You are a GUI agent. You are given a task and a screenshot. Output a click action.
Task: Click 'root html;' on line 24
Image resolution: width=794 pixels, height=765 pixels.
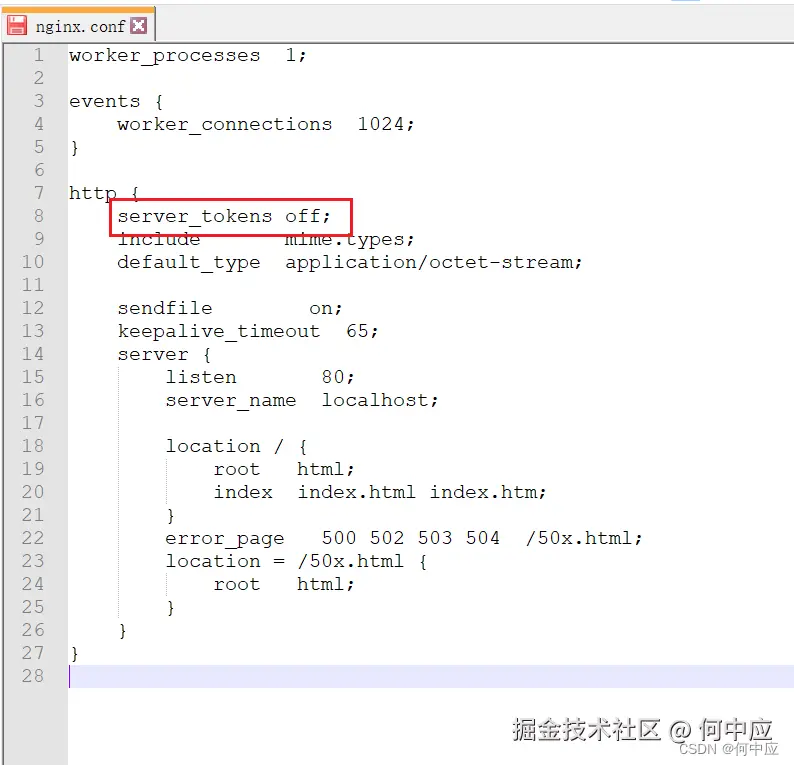tap(284, 584)
